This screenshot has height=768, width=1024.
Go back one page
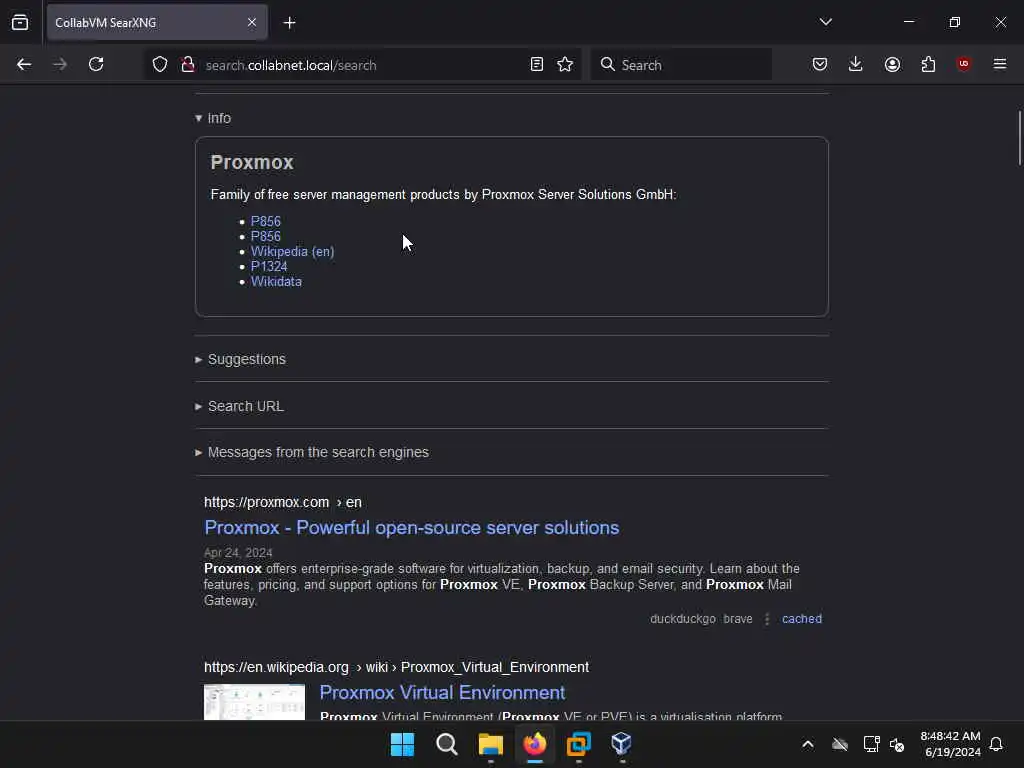[24, 64]
